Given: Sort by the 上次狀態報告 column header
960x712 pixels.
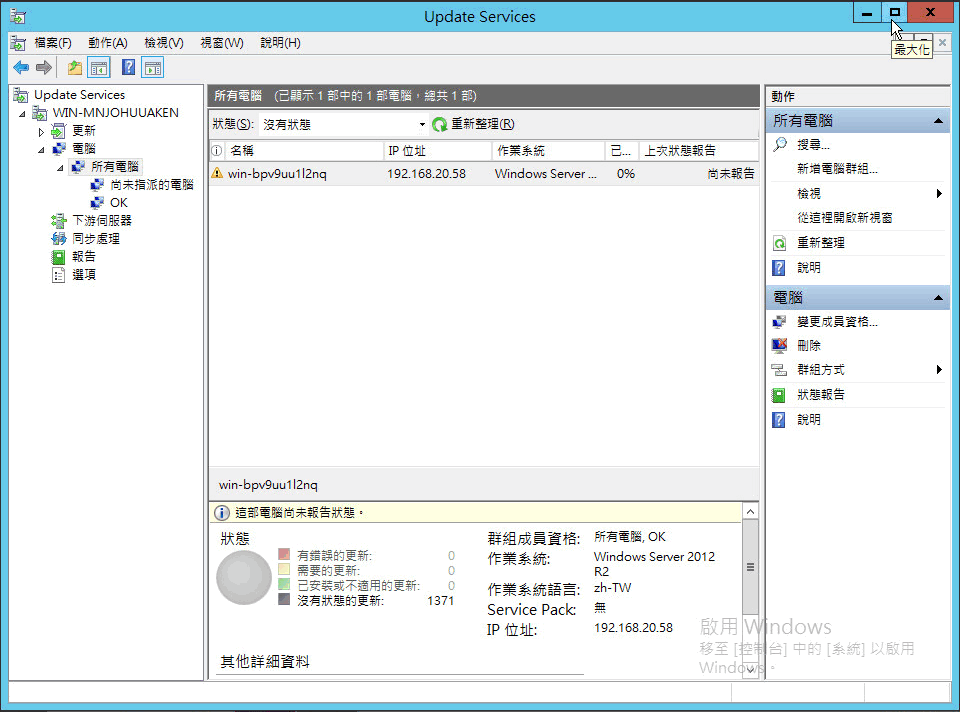Looking at the screenshot, I should point(699,151).
